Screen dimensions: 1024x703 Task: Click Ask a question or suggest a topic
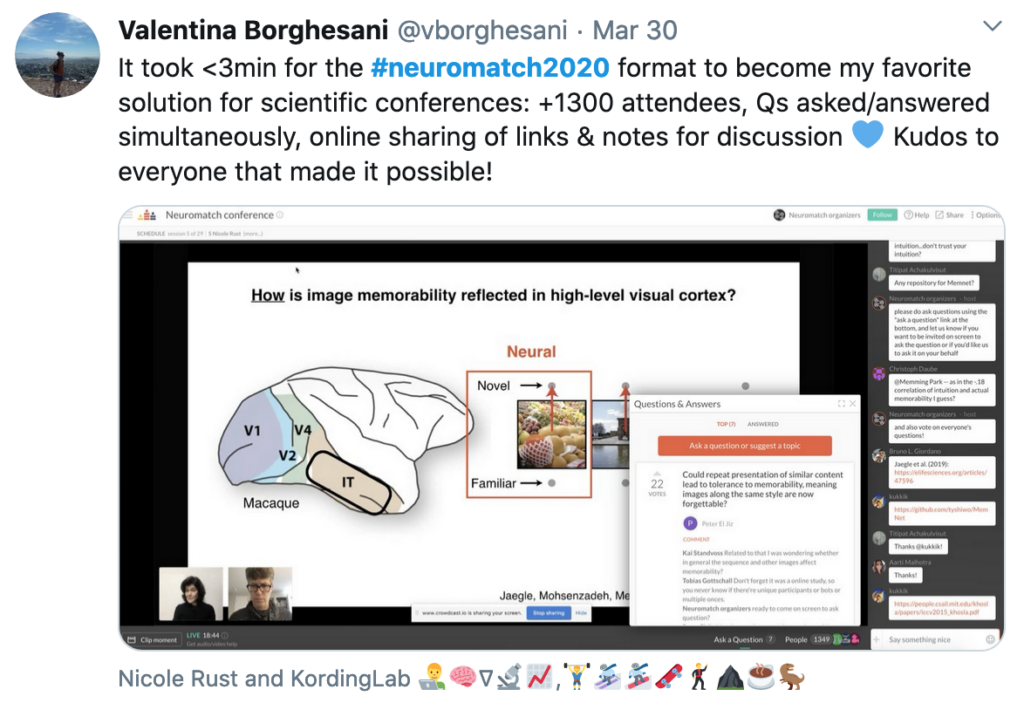pyautogui.click(x=744, y=446)
